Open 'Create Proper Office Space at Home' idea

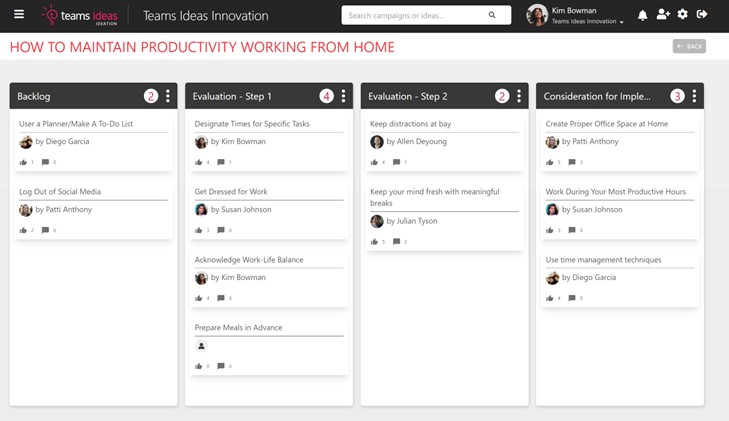(606, 124)
